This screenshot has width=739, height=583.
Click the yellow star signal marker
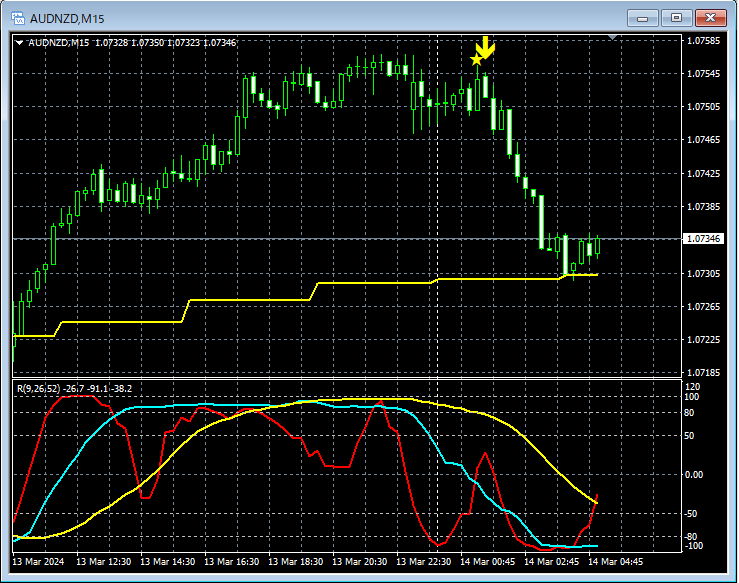click(x=476, y=60)
